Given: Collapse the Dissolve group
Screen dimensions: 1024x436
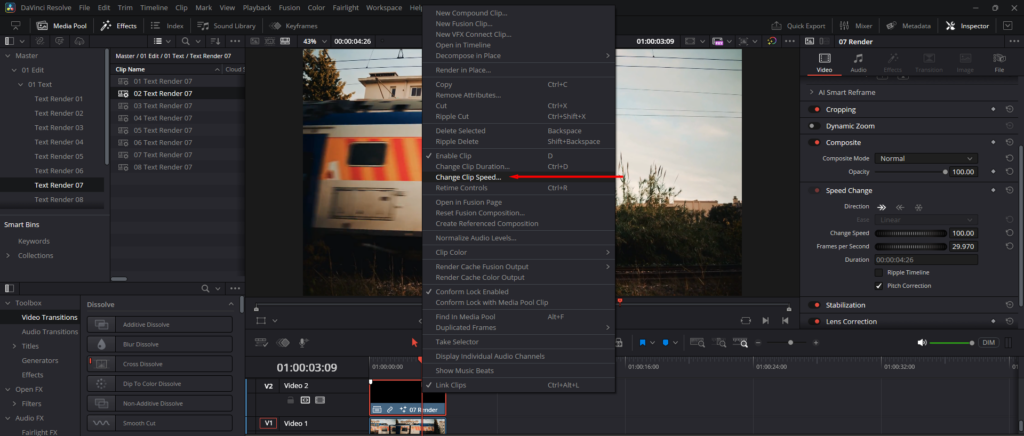Looking at the screenshot, I should tap(231, 304).
